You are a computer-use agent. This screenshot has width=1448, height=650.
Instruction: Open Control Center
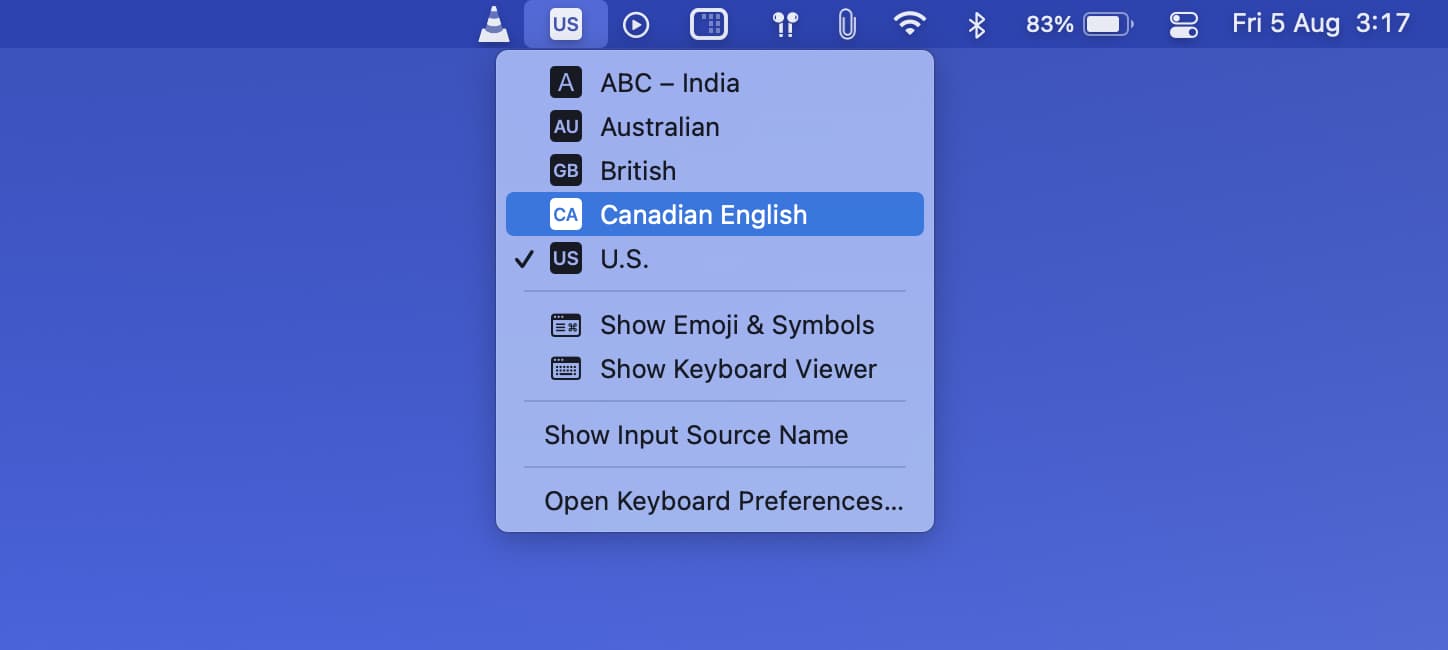pos(1183,24)
